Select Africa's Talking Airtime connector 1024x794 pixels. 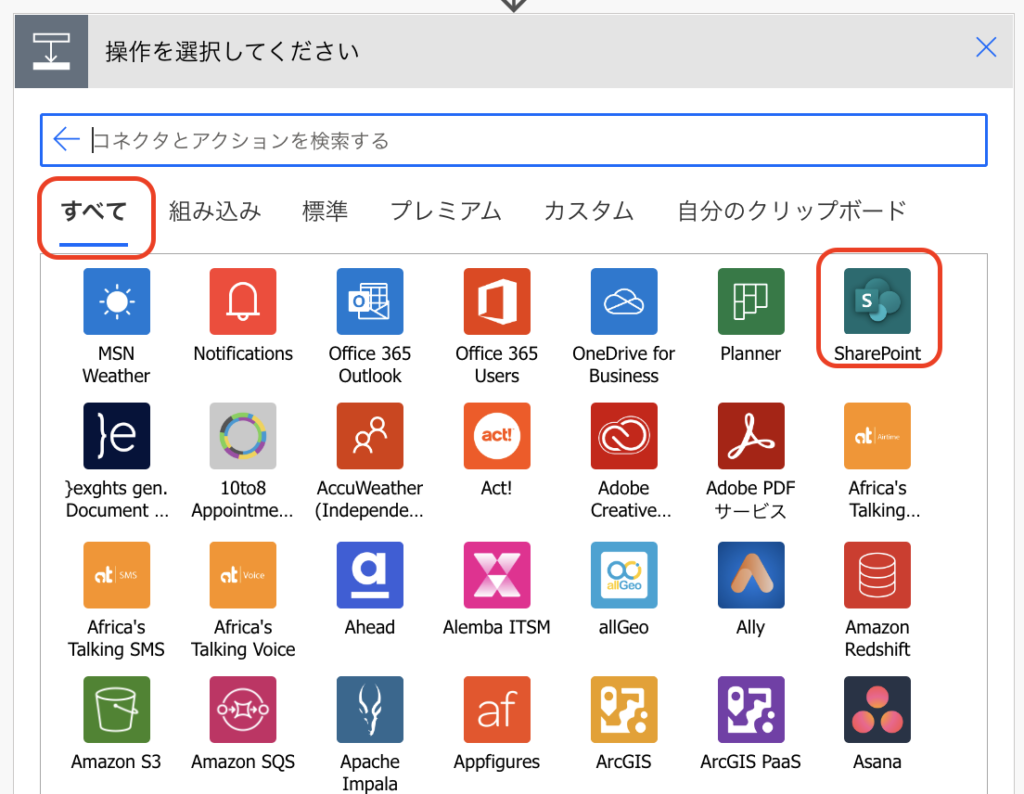point(877,436)
